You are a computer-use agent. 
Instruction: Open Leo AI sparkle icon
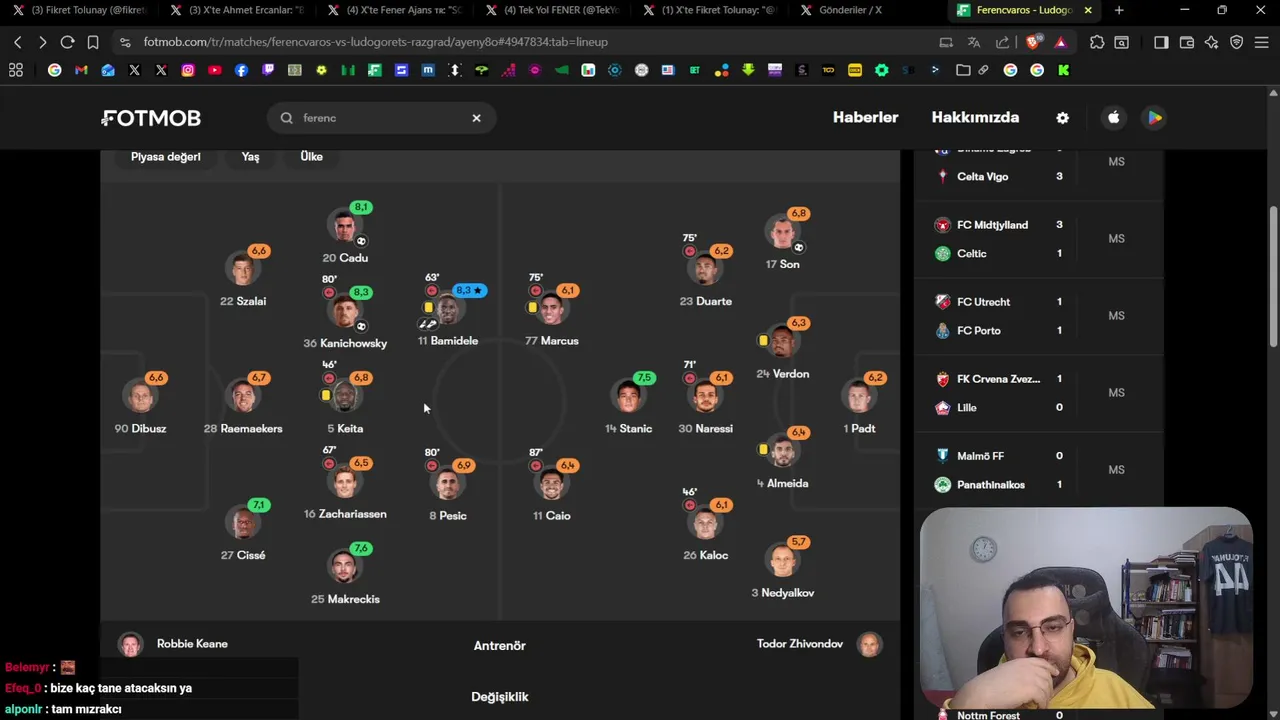[1212, 42]
